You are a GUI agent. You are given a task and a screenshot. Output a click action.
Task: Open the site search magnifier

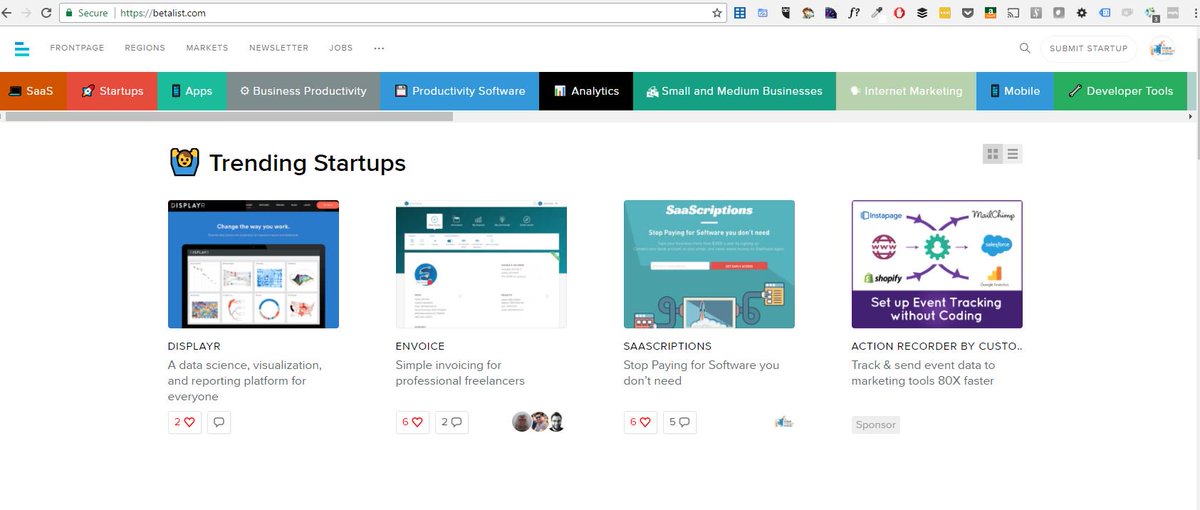point(1024,48)
